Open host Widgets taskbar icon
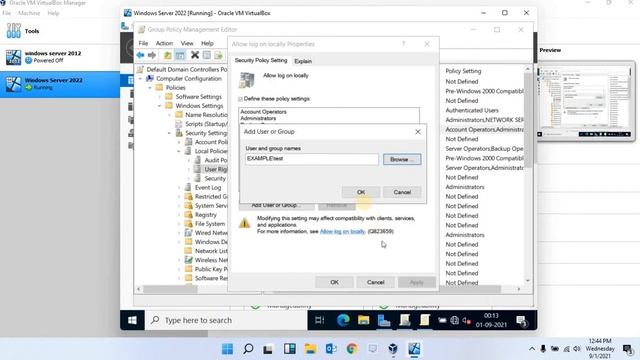This screenshot has height=360, width=640. point(290,349)
